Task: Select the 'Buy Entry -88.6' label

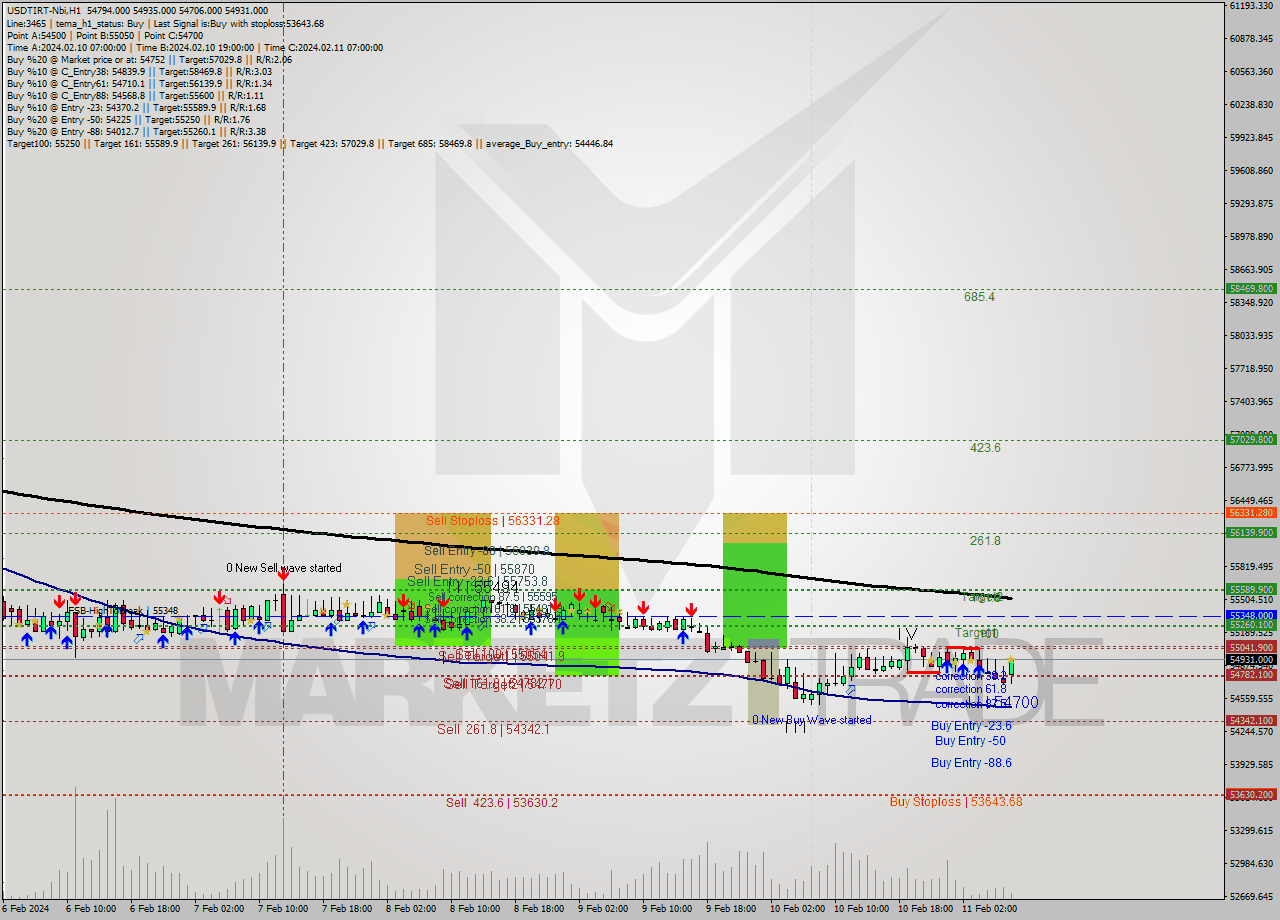Action: [971, 763]
